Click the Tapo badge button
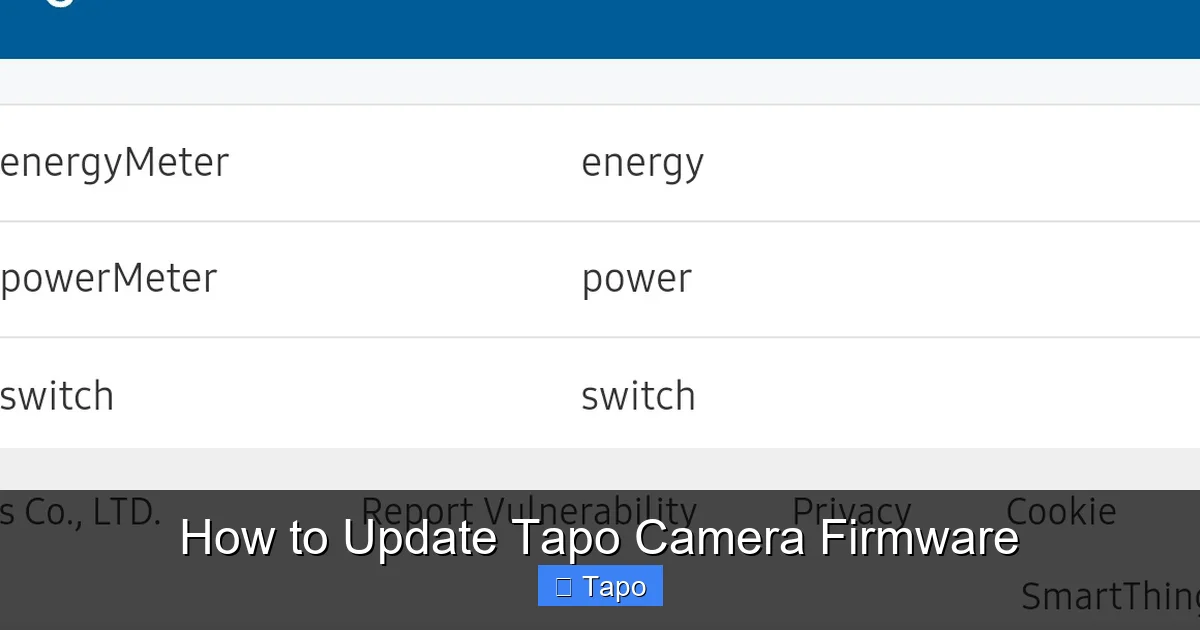Image resolution: width=1200 pixels, height=630 pixels. click(x=600, y=586)
